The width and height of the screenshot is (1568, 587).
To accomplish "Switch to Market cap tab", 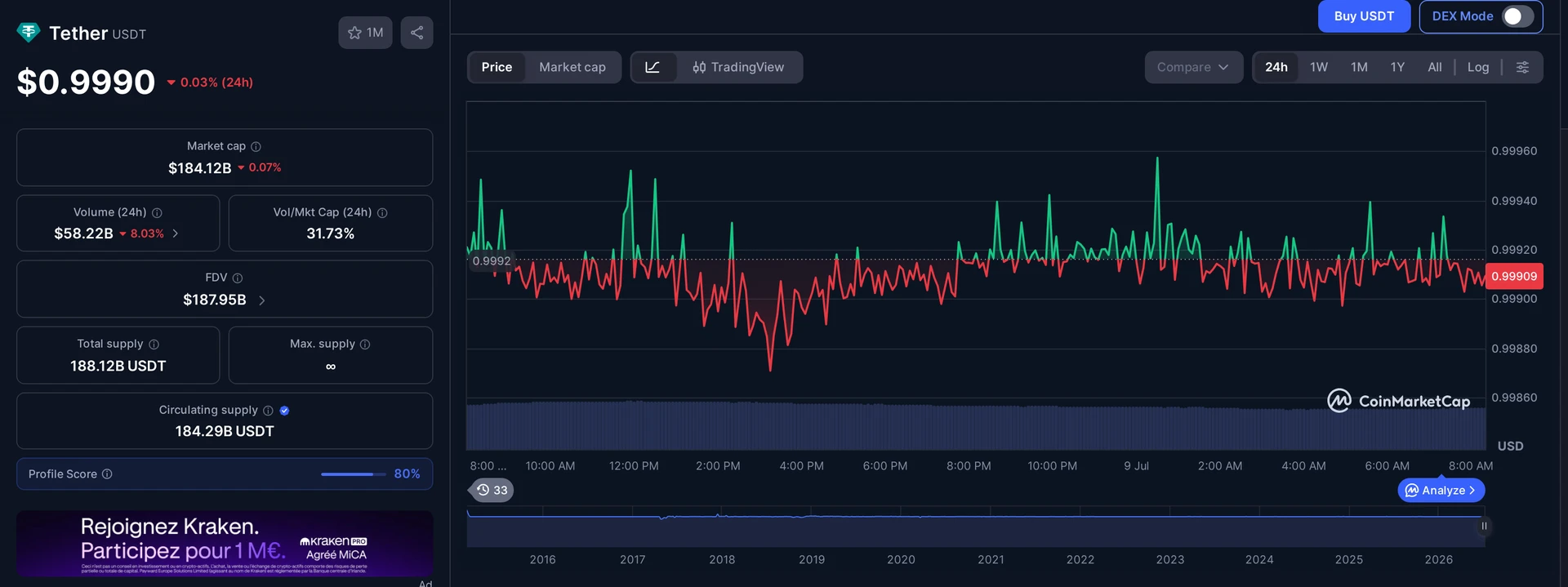I will 572,67.
